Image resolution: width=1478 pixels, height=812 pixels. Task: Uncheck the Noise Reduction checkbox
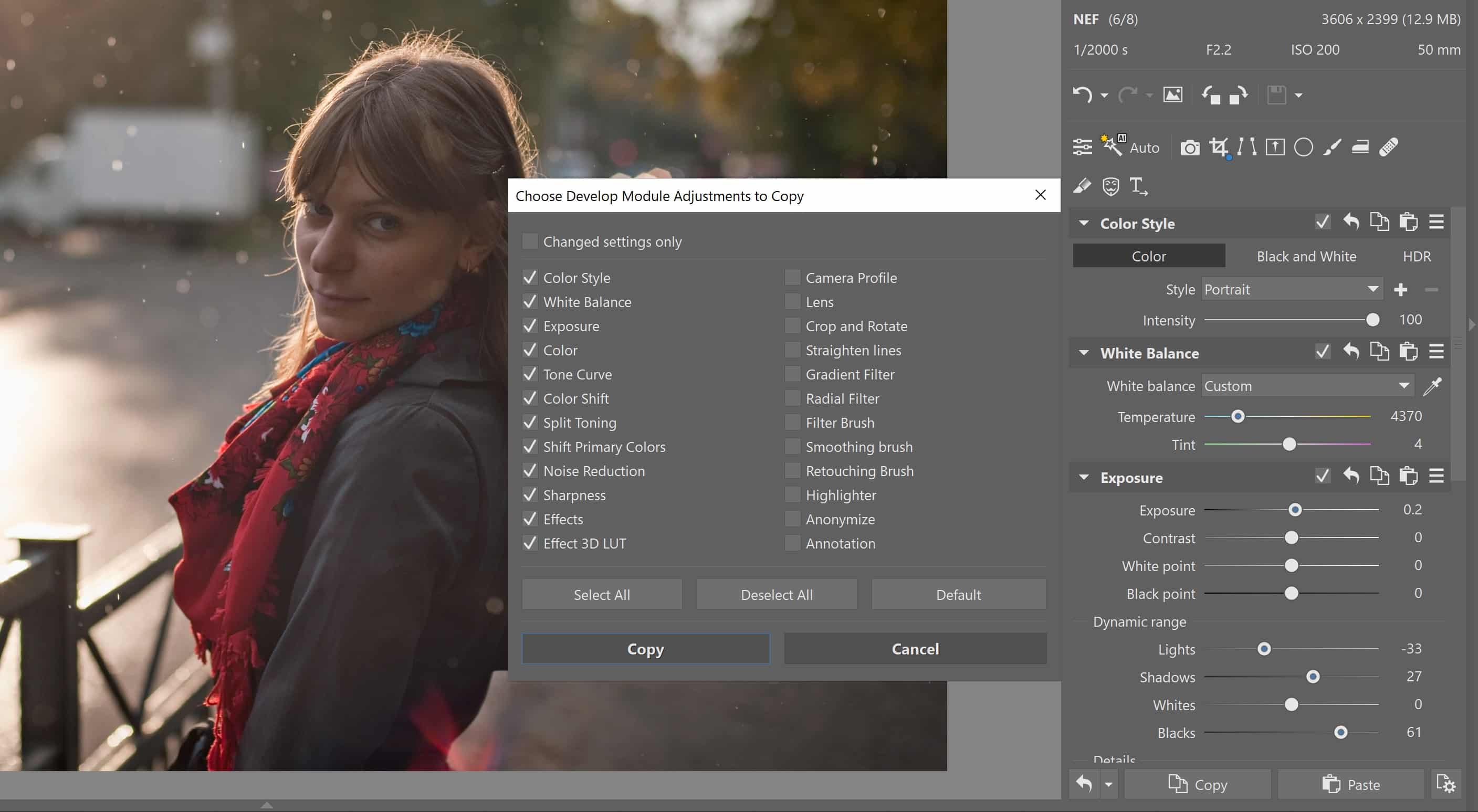point(530,471)
